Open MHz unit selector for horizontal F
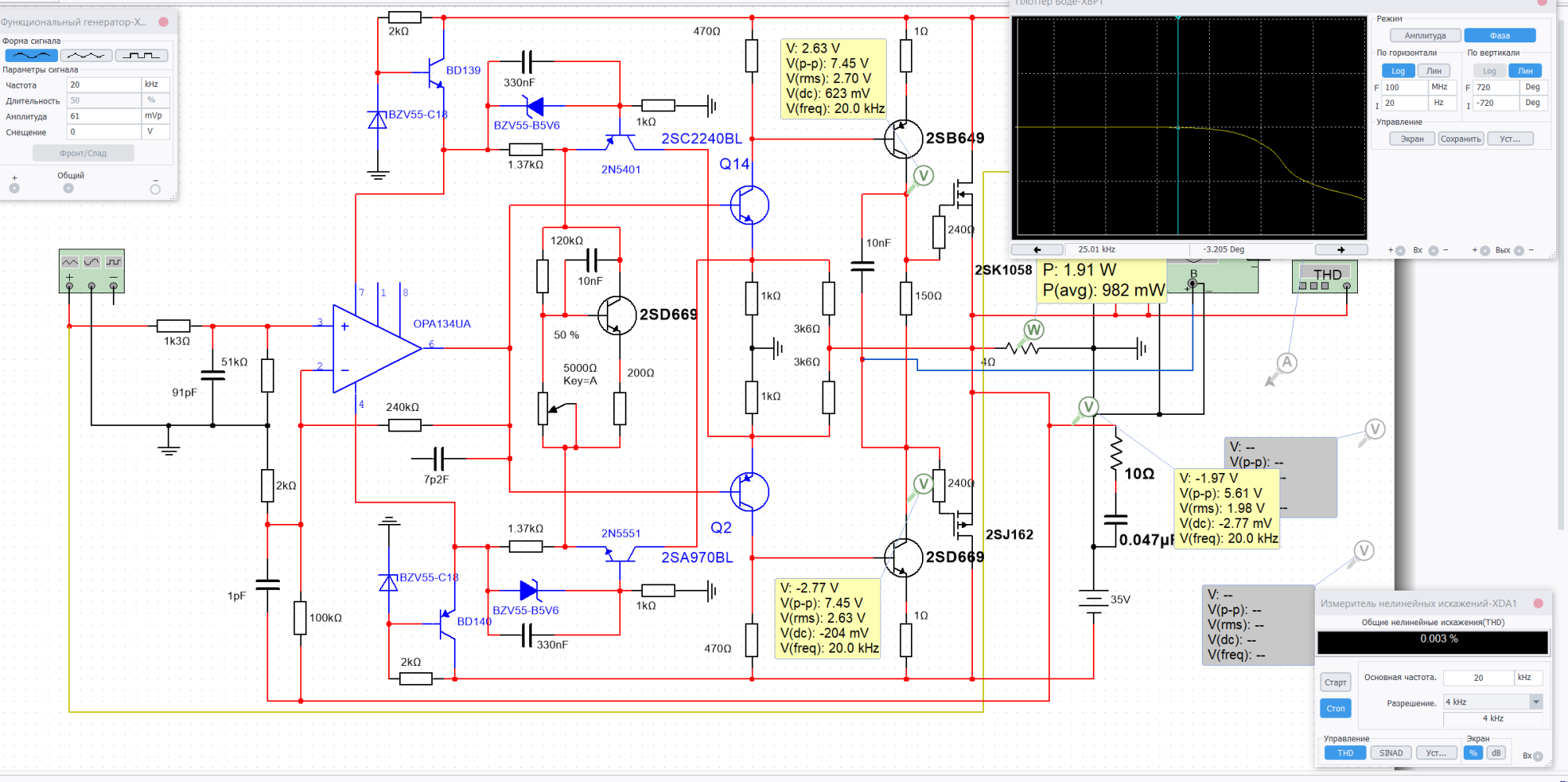1568x782 pixels. pyautogui.click(x=1443, y=87)
